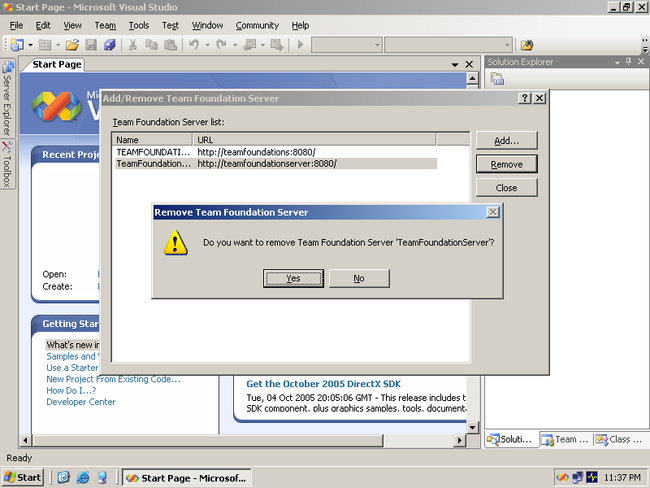The height and width of the screenshot is (488, 650).
Task: Open the Undo history dropdown arrow
Action: (207, 45)
